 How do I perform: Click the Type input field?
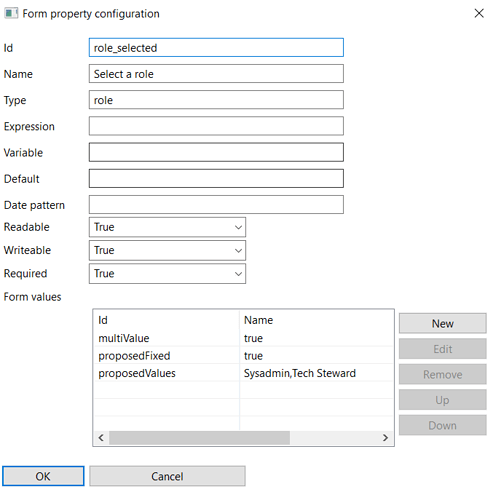click(216, 100)
